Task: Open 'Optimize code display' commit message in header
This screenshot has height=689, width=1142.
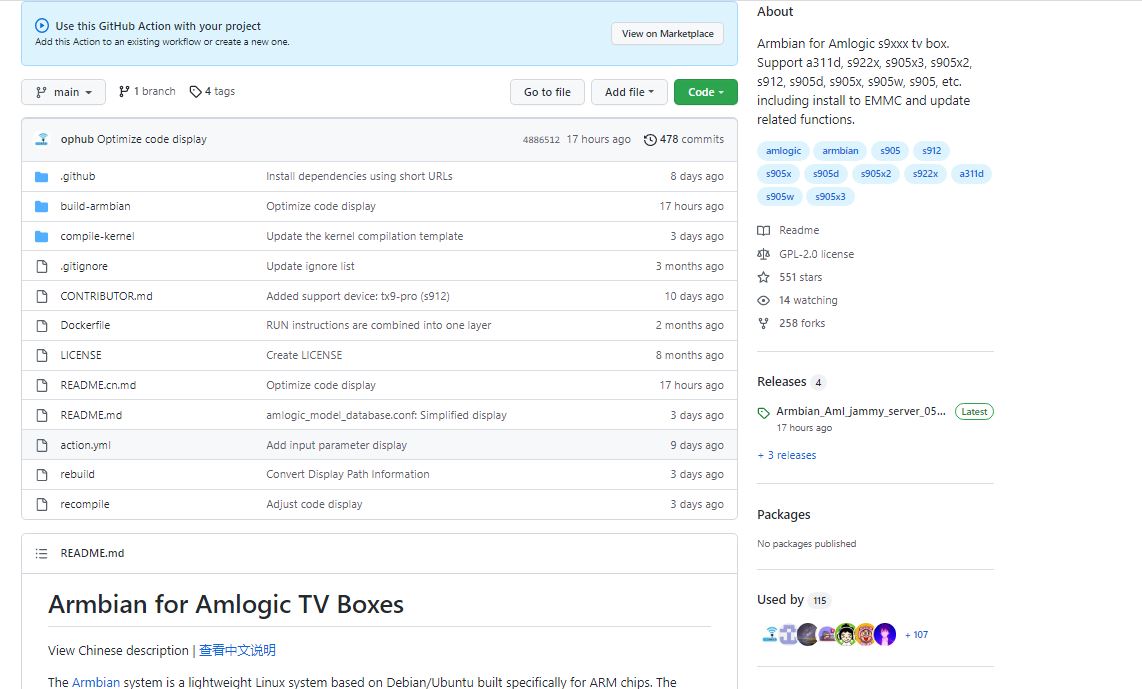Action: click(151, 139)
